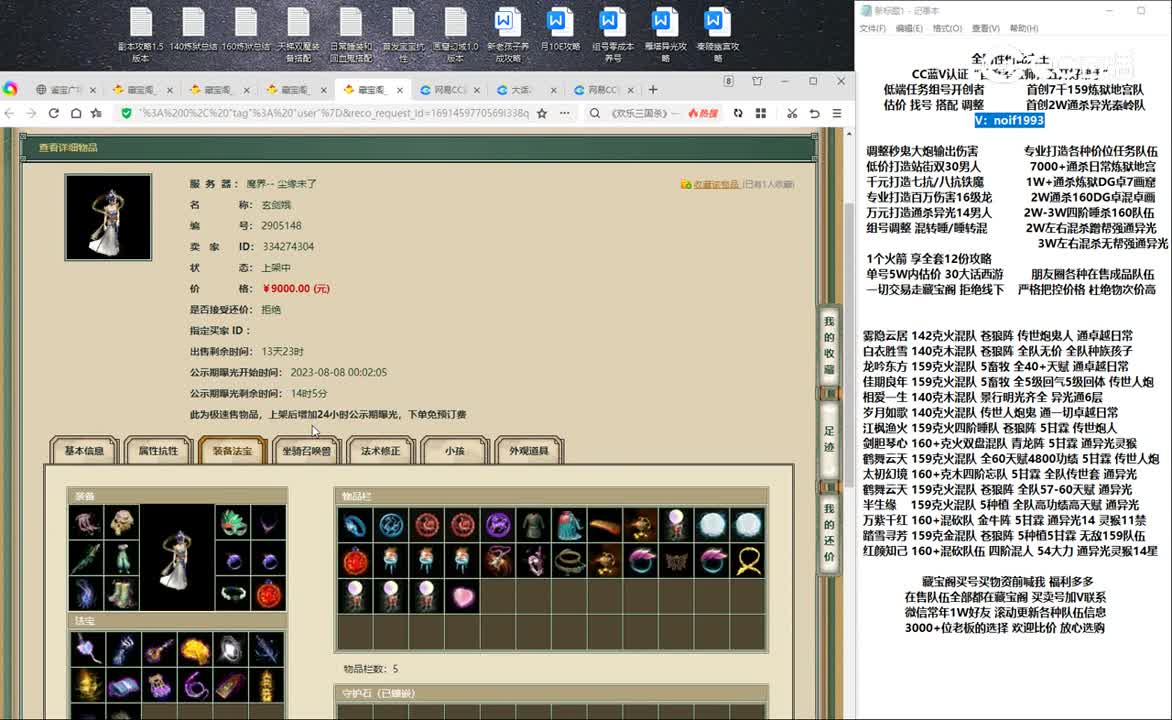
Task: Click the browser screenshot scissors icon
Action: coord(792,113)
